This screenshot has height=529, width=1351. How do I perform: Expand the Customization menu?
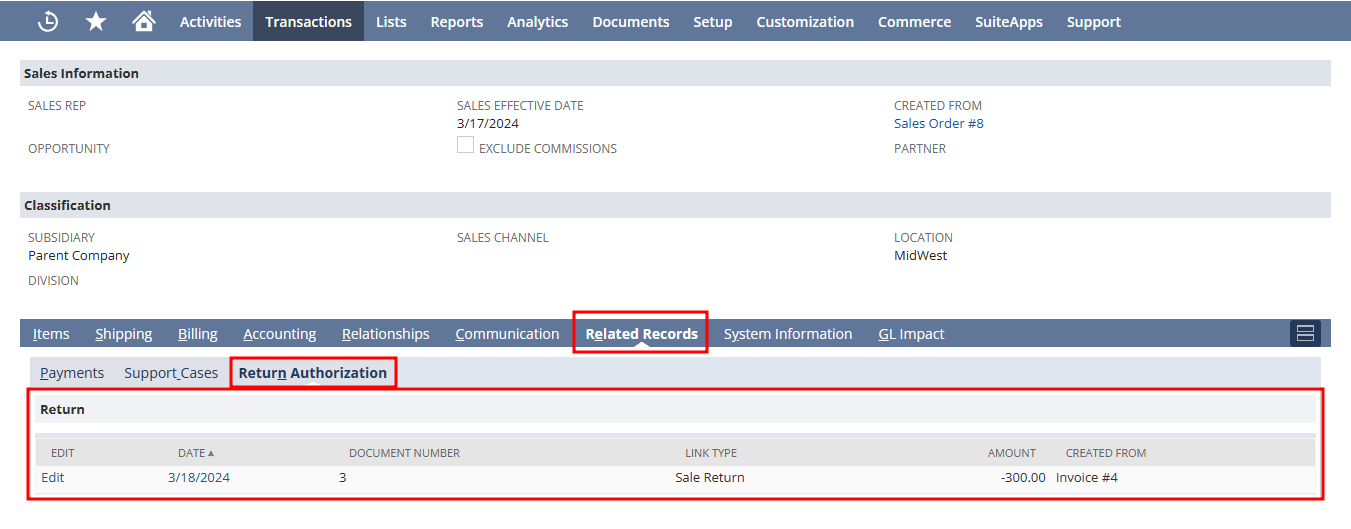805,21
